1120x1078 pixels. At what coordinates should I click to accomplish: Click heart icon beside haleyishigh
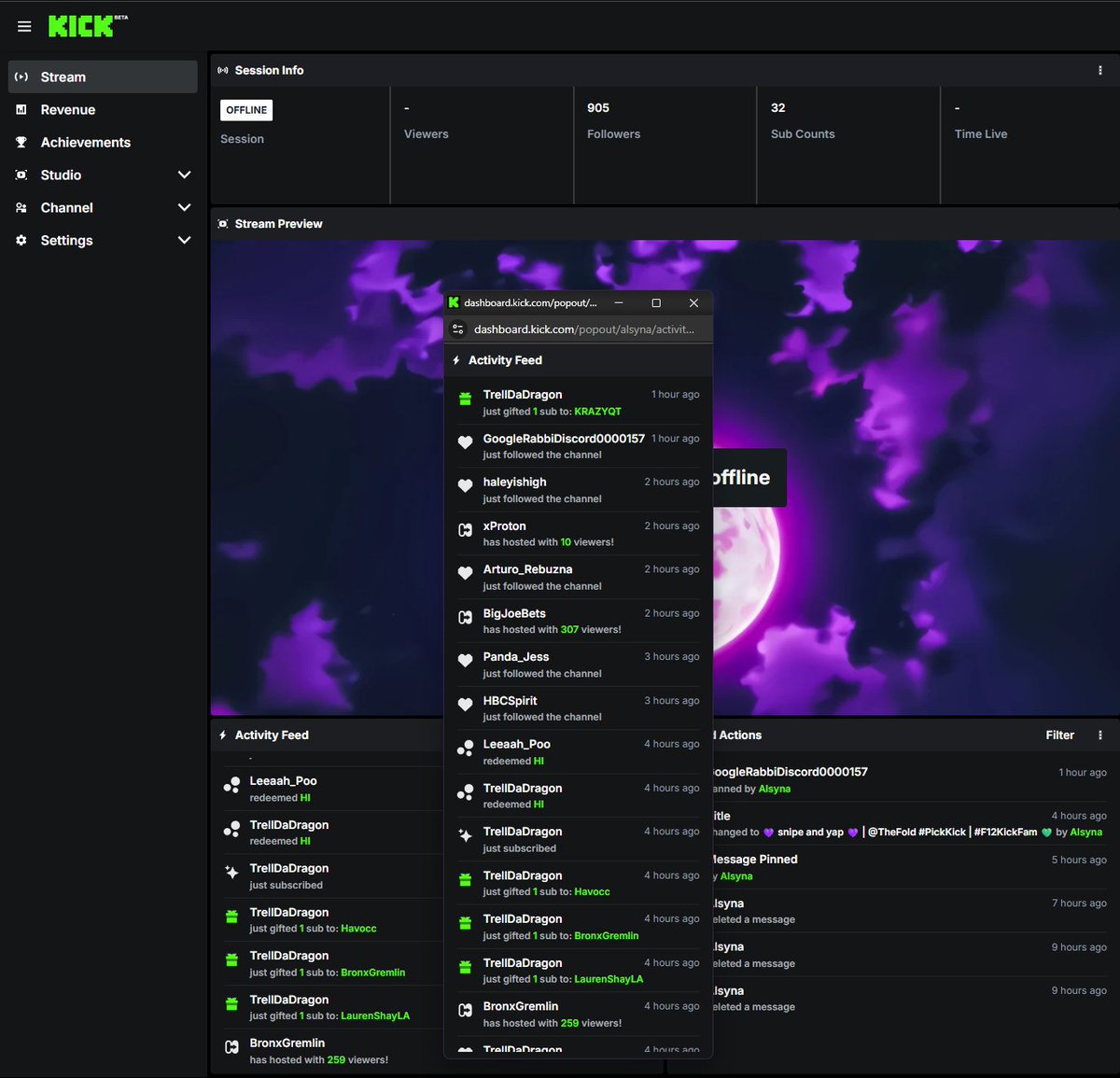coord(465,486)
